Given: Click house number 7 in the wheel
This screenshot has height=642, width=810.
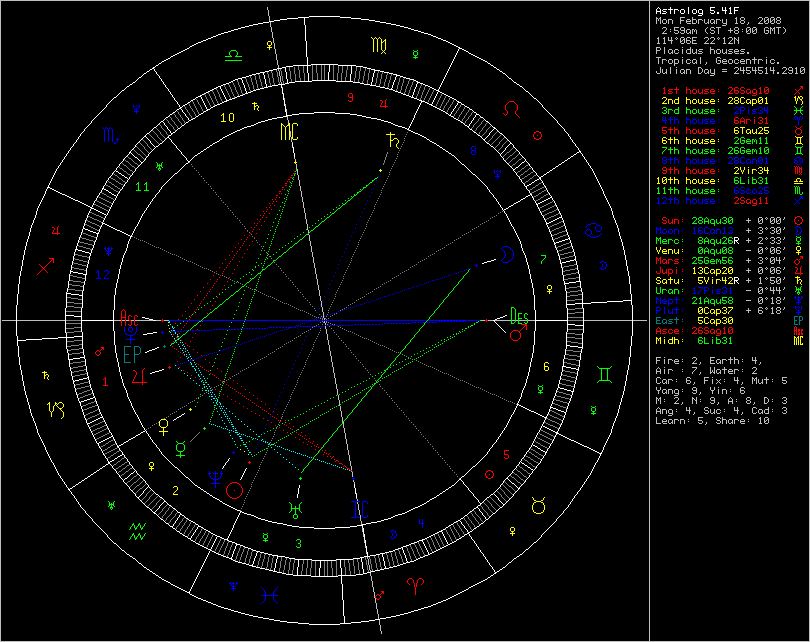Looking at the screenshot, I should click(x=543, y=259).
